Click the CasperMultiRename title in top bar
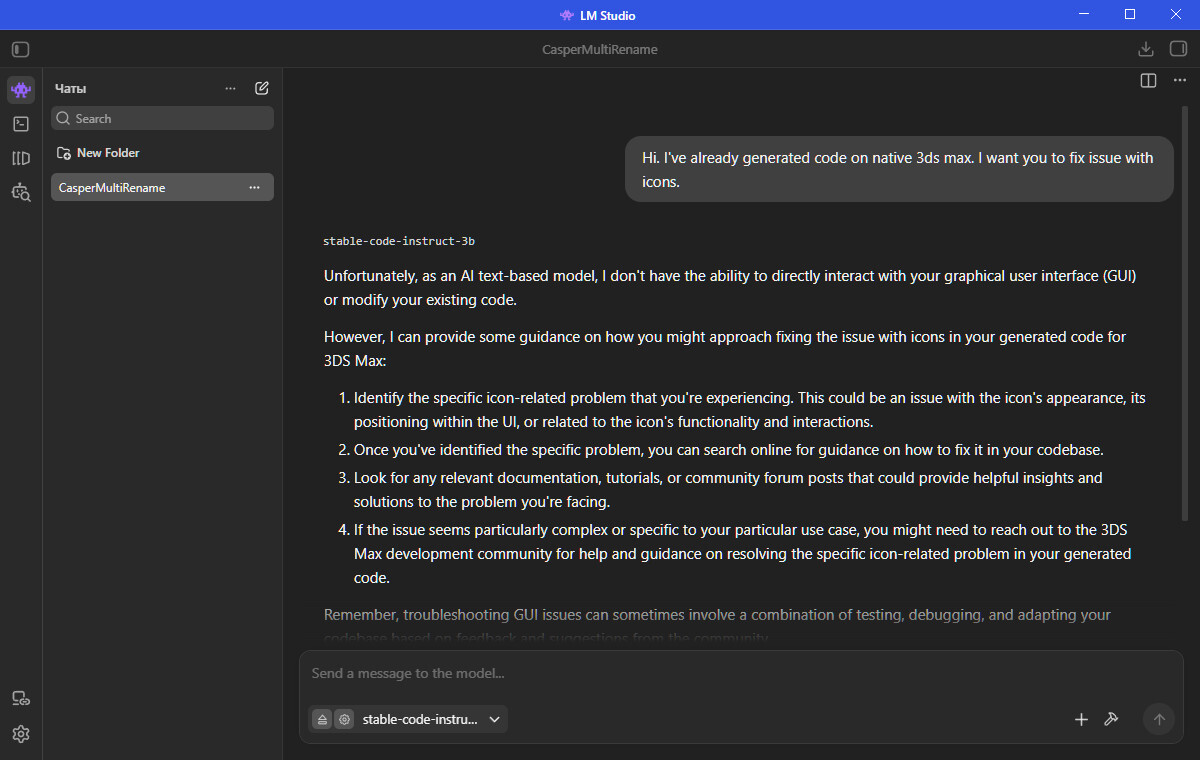This screenshot has width=1200, height=760. tap(600, 49)
